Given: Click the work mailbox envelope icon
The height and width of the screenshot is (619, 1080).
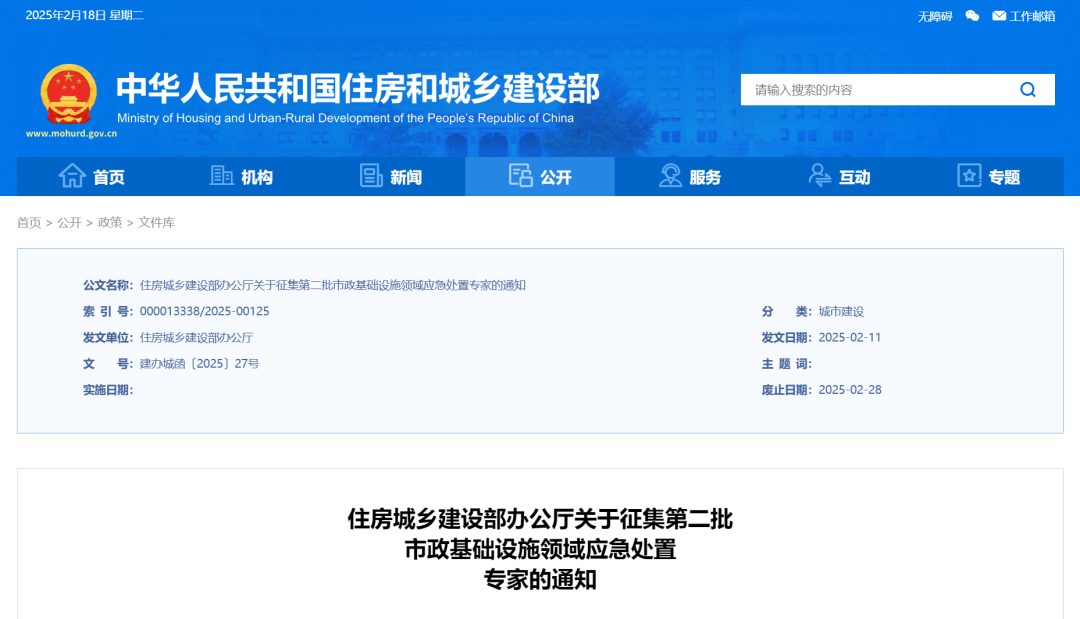Looking at the screenshot, I should (999, 16).
